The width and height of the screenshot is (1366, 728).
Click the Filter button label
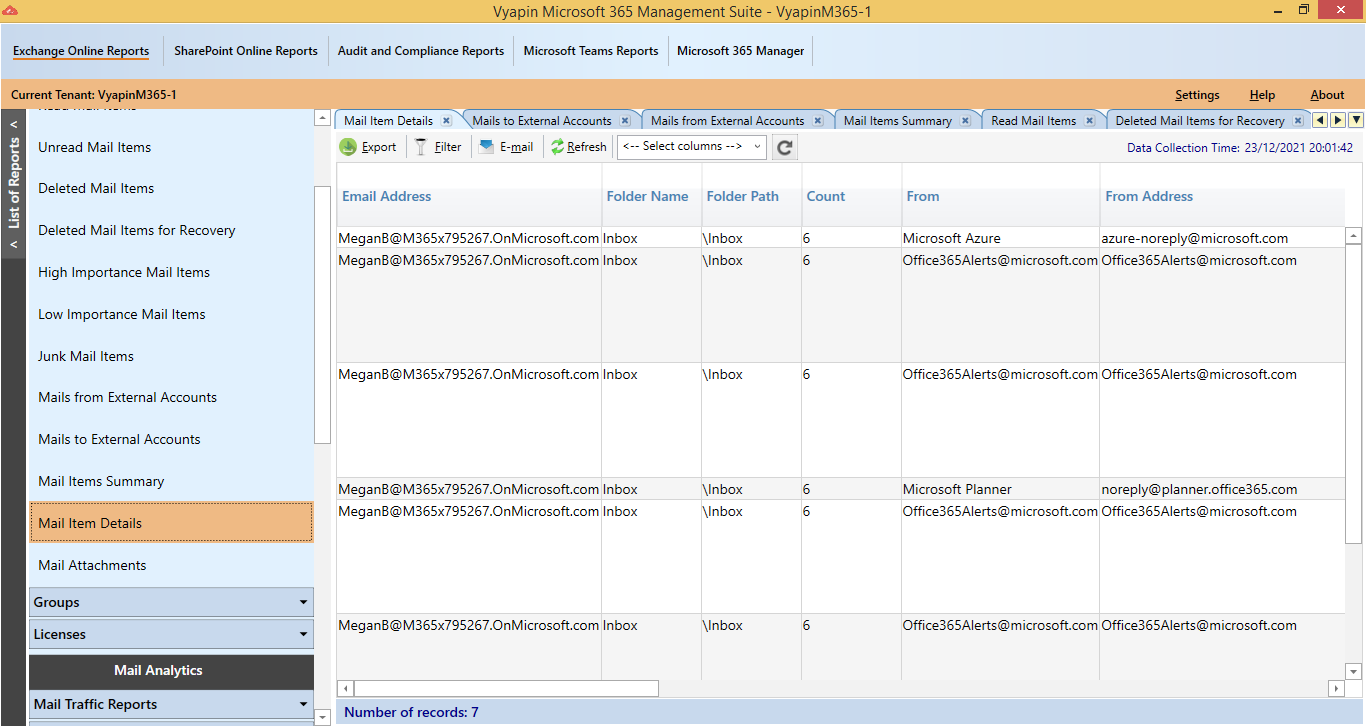pyautogui.click(x=448, y=147)
